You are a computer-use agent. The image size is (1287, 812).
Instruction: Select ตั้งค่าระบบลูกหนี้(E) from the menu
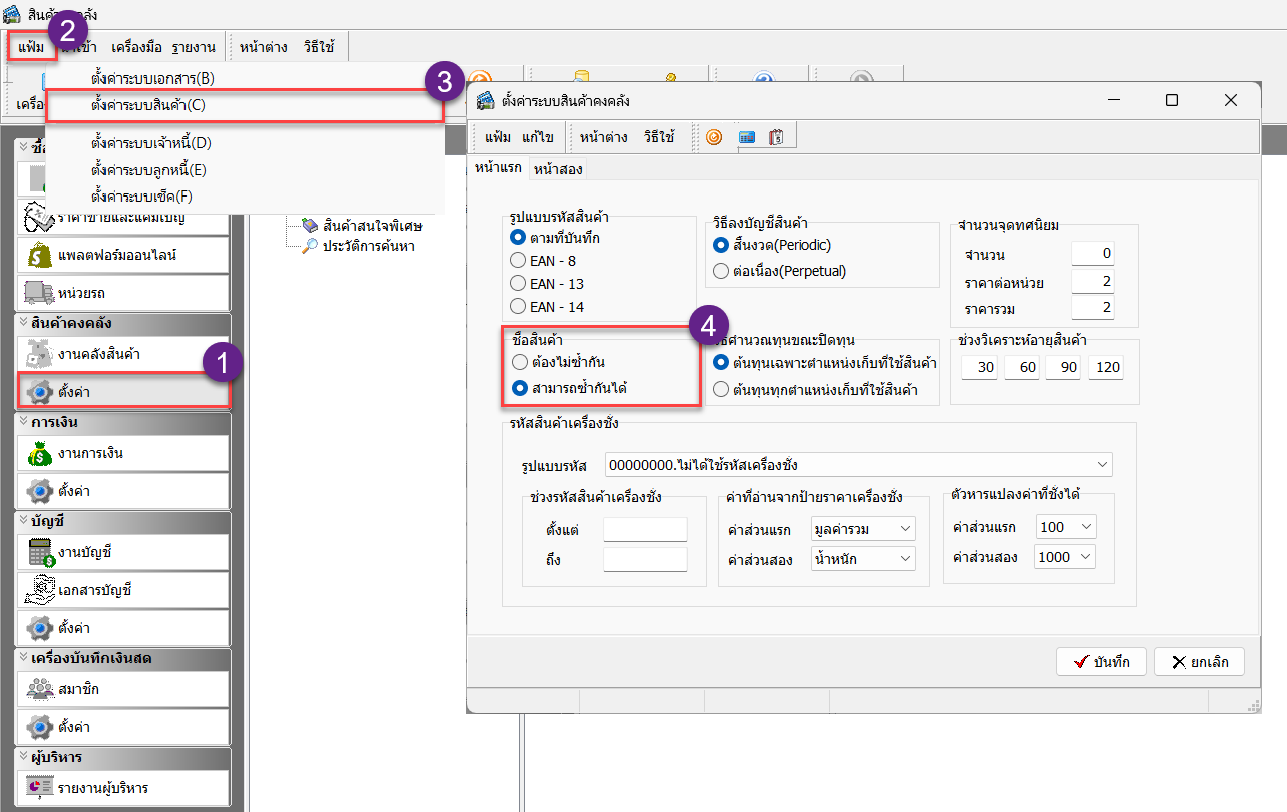[x=148, y=170]
